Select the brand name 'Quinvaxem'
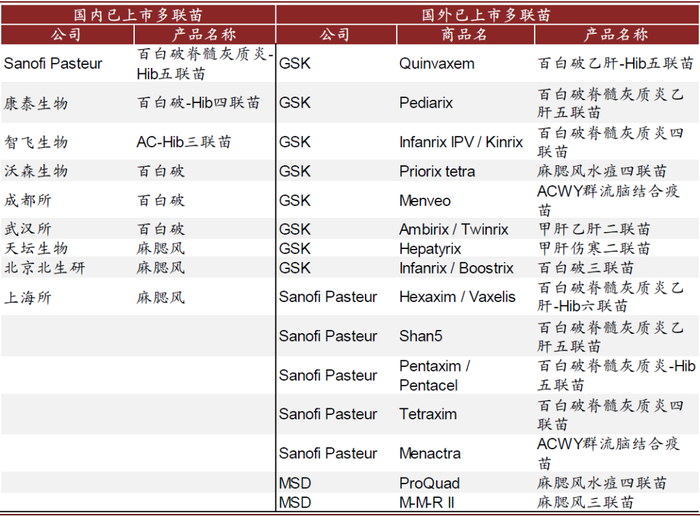Image resolution: width=700 pixels, height=516 pixels. click(437, 63)
